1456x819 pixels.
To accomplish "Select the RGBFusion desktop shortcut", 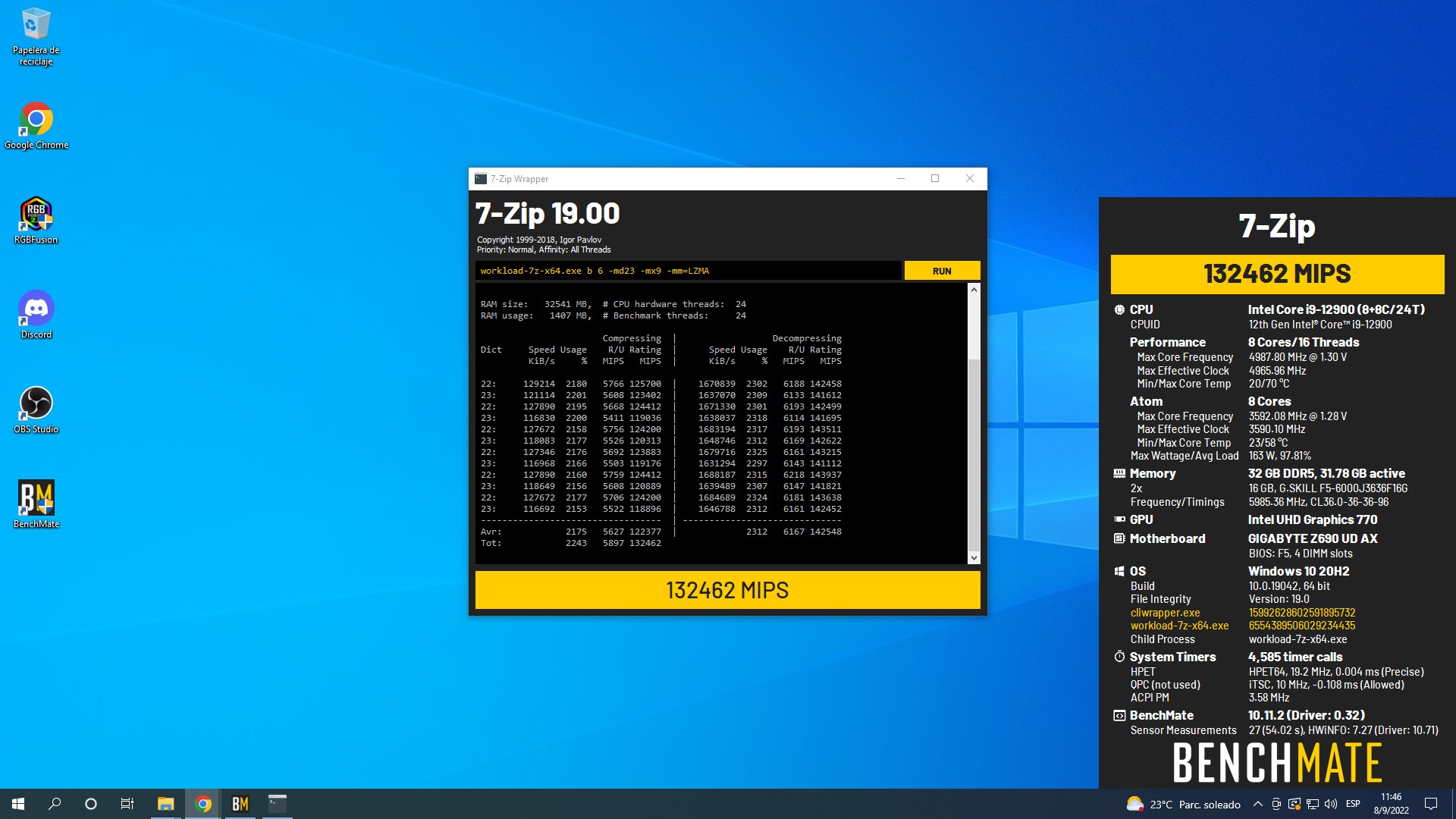I will pyautogui.click(x=36, y=220).
